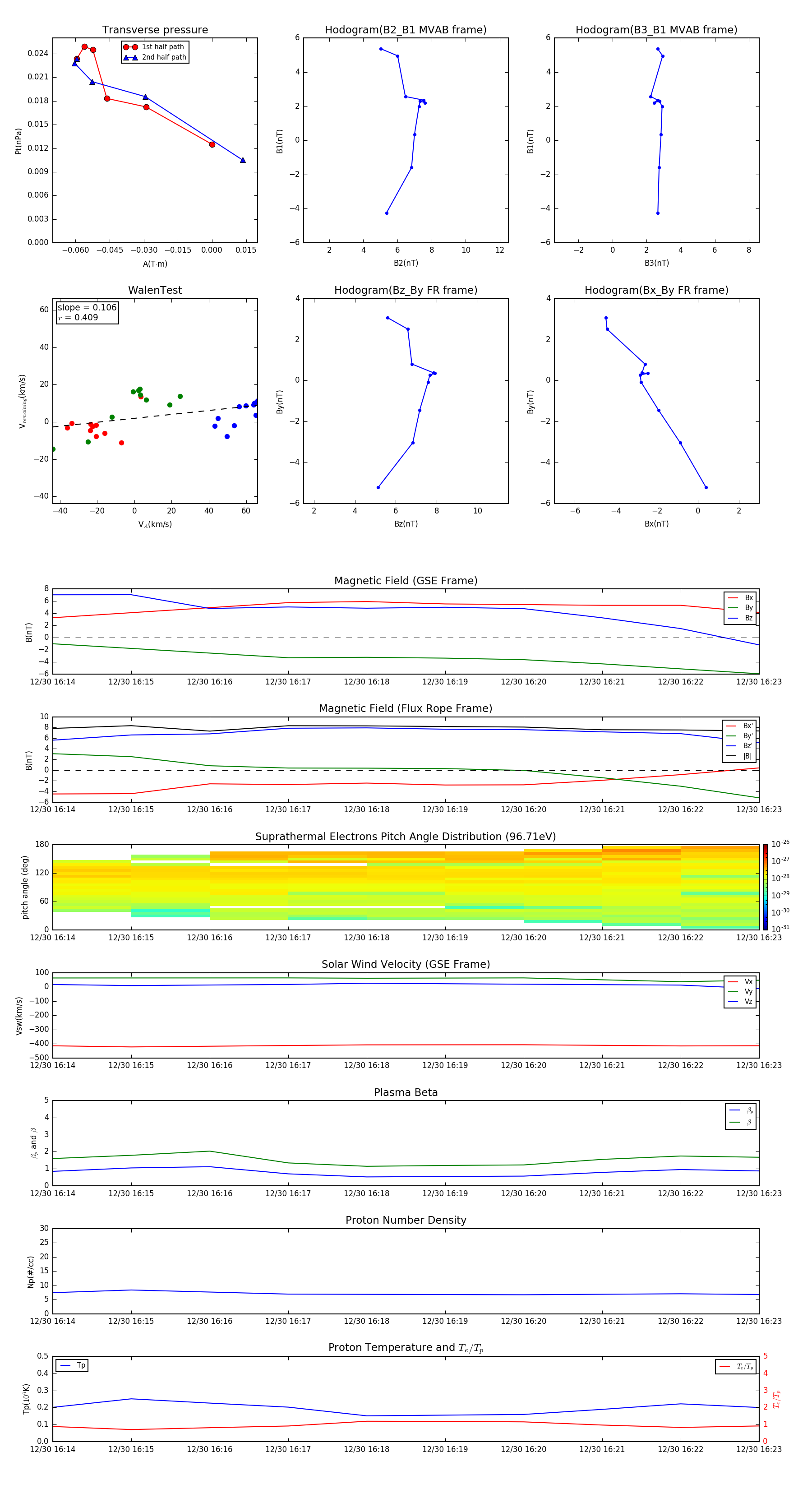This screenshot has width=812, height=1489.
Task: Select the Vy entry in velocity legend
Action: pyautogui.click(x=740, y=992)
